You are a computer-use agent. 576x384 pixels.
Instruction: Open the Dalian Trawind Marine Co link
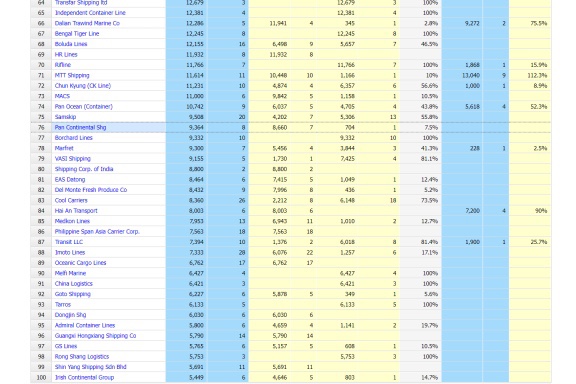pos(87,23)
